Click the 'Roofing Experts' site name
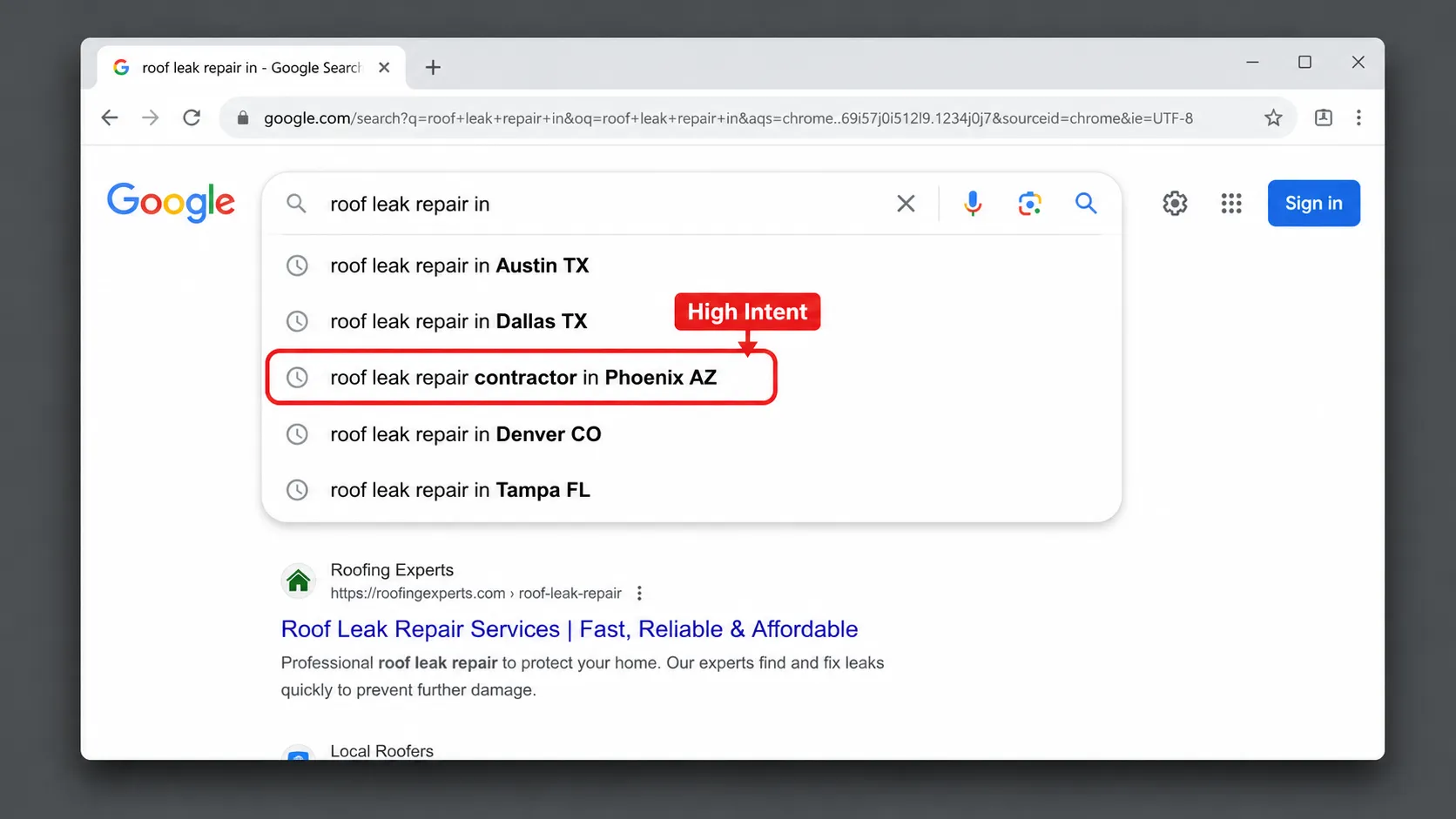The image size is (1456, 819). [x=392, y=569]
